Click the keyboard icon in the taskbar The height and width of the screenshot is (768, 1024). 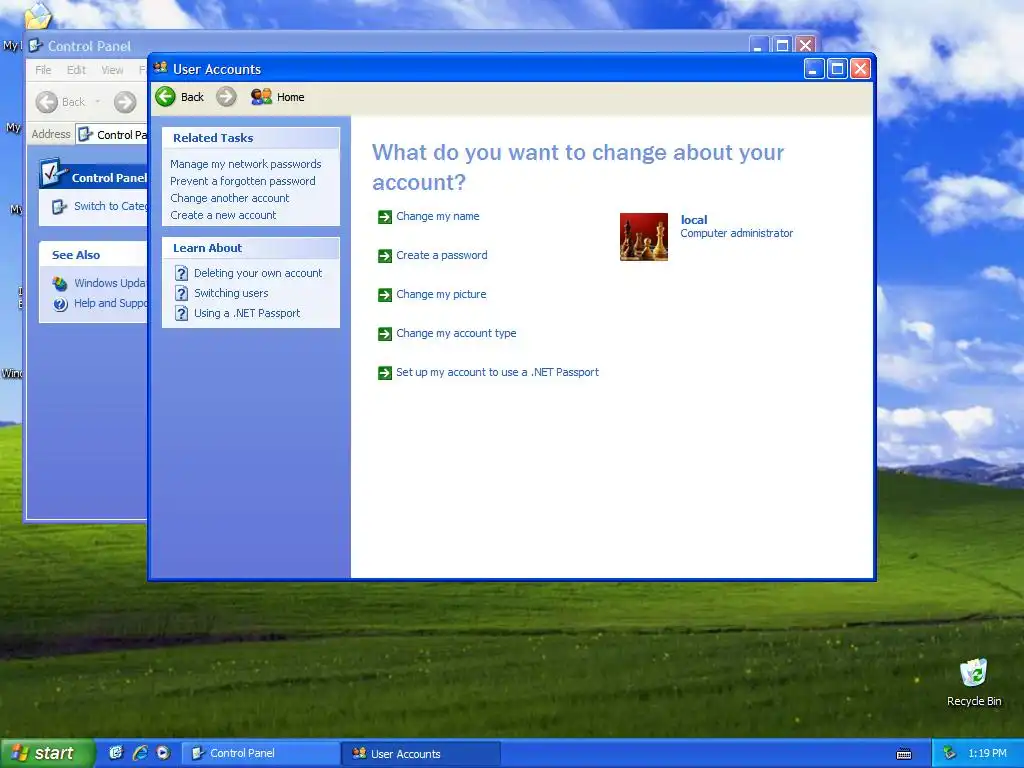pyautogui.click(x=904, y=754)
